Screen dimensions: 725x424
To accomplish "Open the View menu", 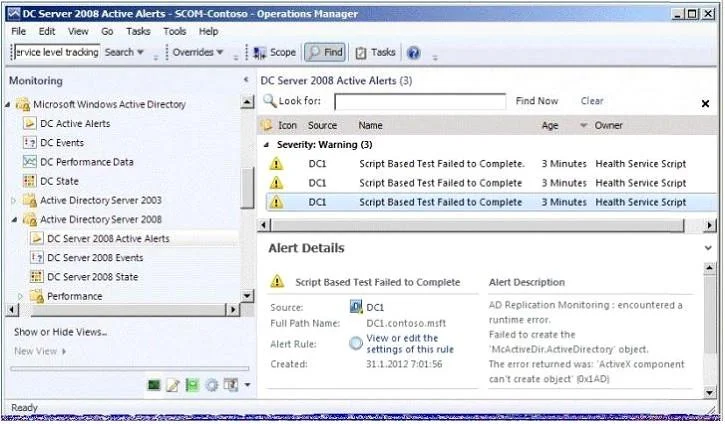I will (78, 31).
